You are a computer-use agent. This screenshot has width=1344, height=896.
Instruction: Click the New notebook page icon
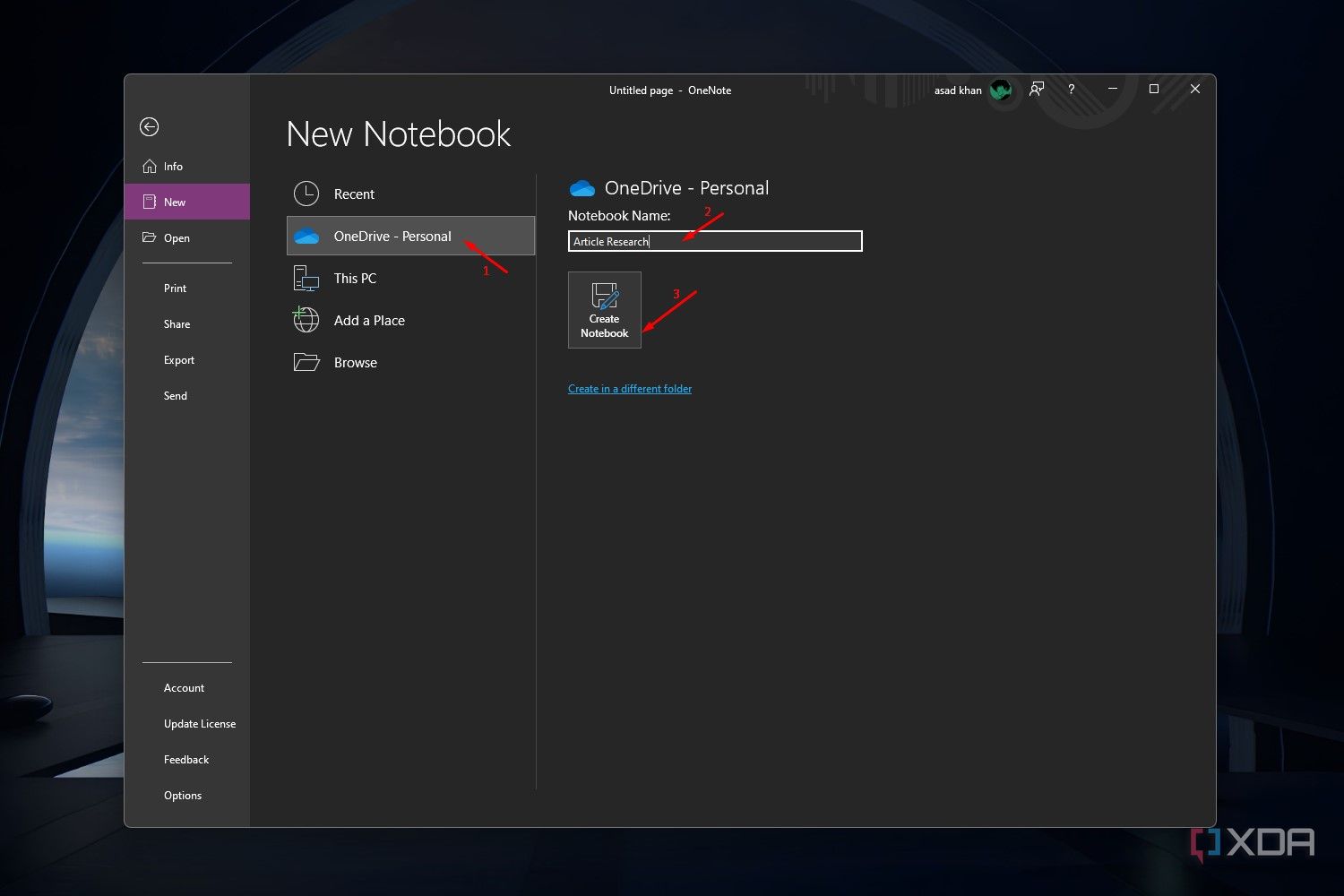click(150, 202)
